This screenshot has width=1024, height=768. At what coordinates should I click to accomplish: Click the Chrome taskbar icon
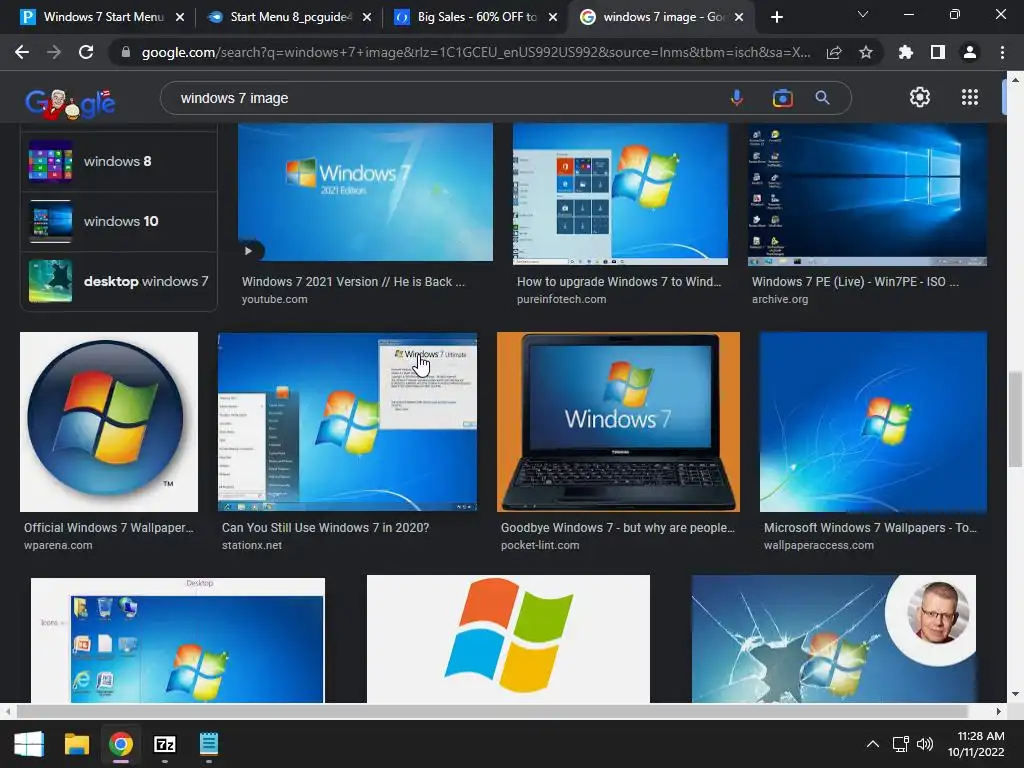point(121,744)
